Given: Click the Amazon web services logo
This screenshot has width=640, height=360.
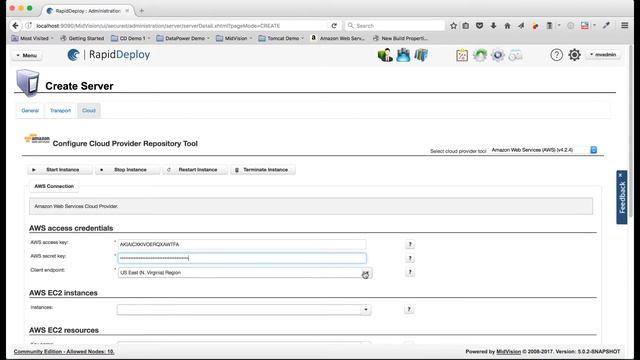Looking at the screenshot, I should click(x=37, y=139).
